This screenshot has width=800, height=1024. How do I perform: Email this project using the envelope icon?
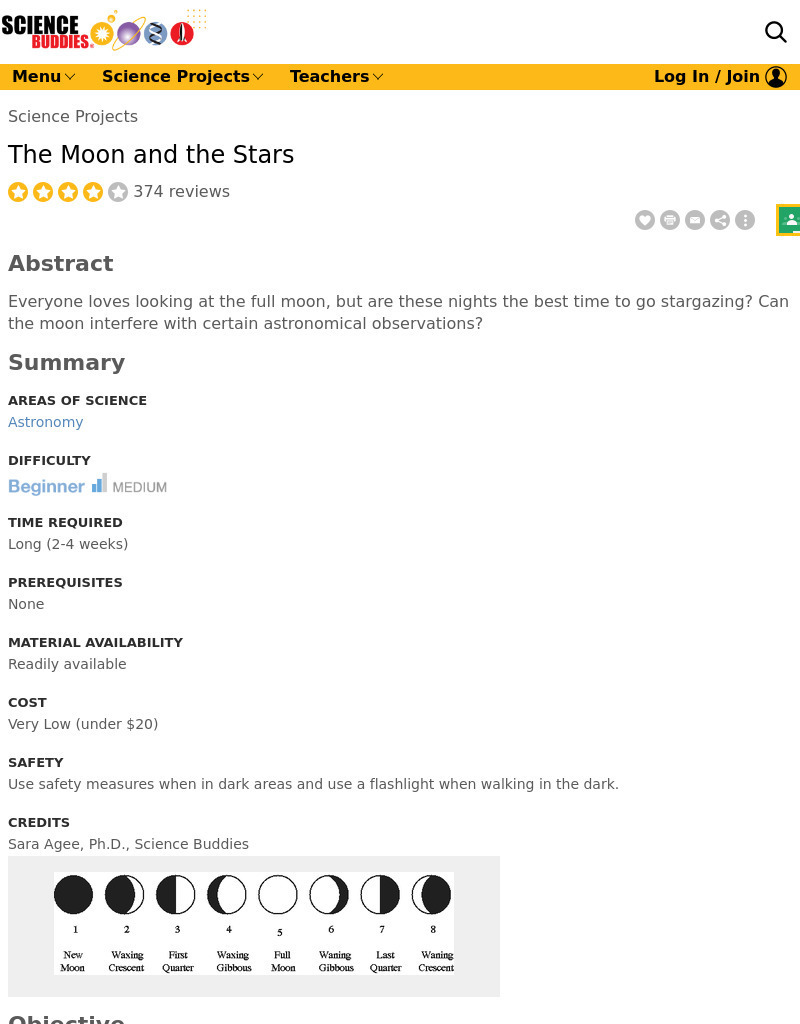point(695,220)
